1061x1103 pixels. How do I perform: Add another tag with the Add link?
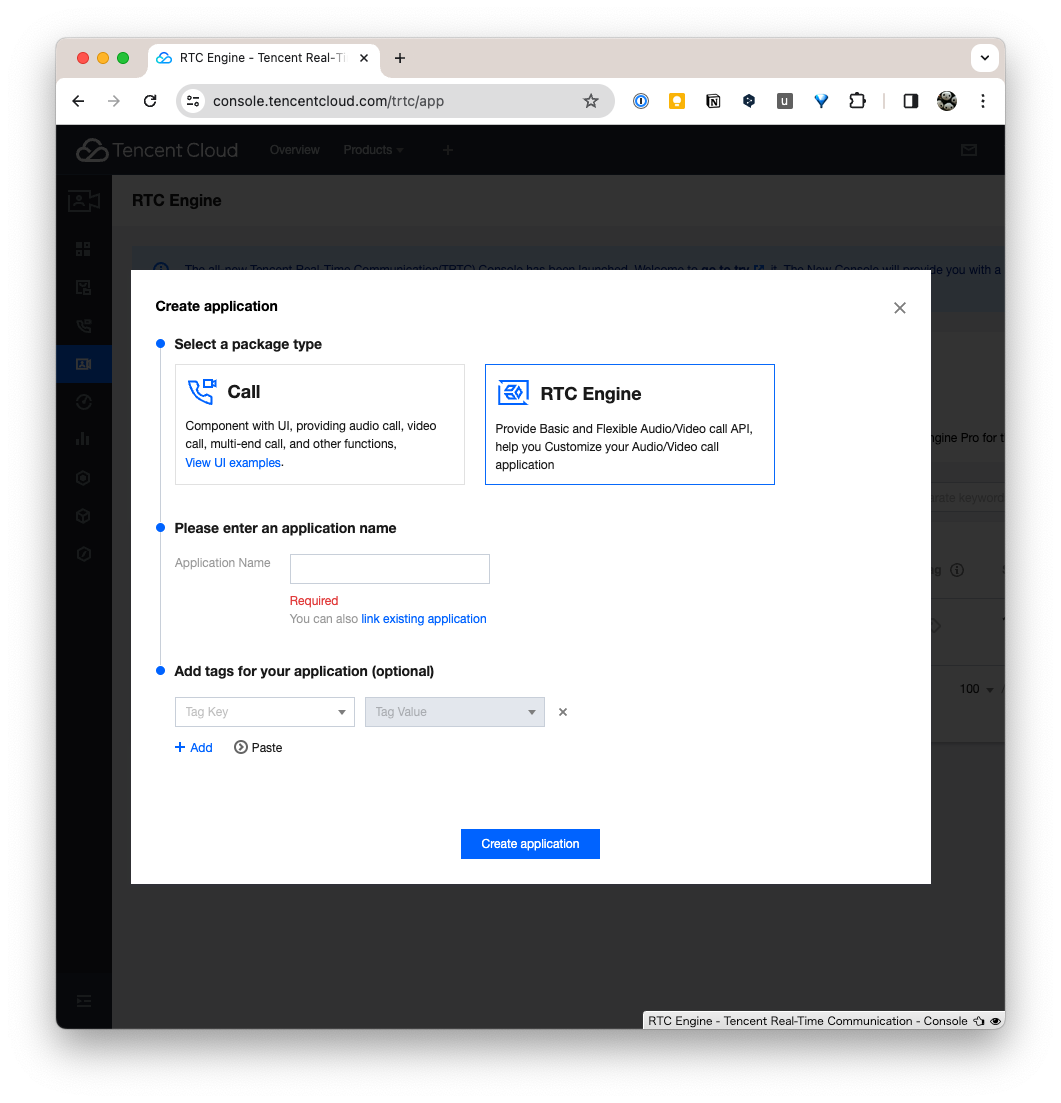click(193, 748)
